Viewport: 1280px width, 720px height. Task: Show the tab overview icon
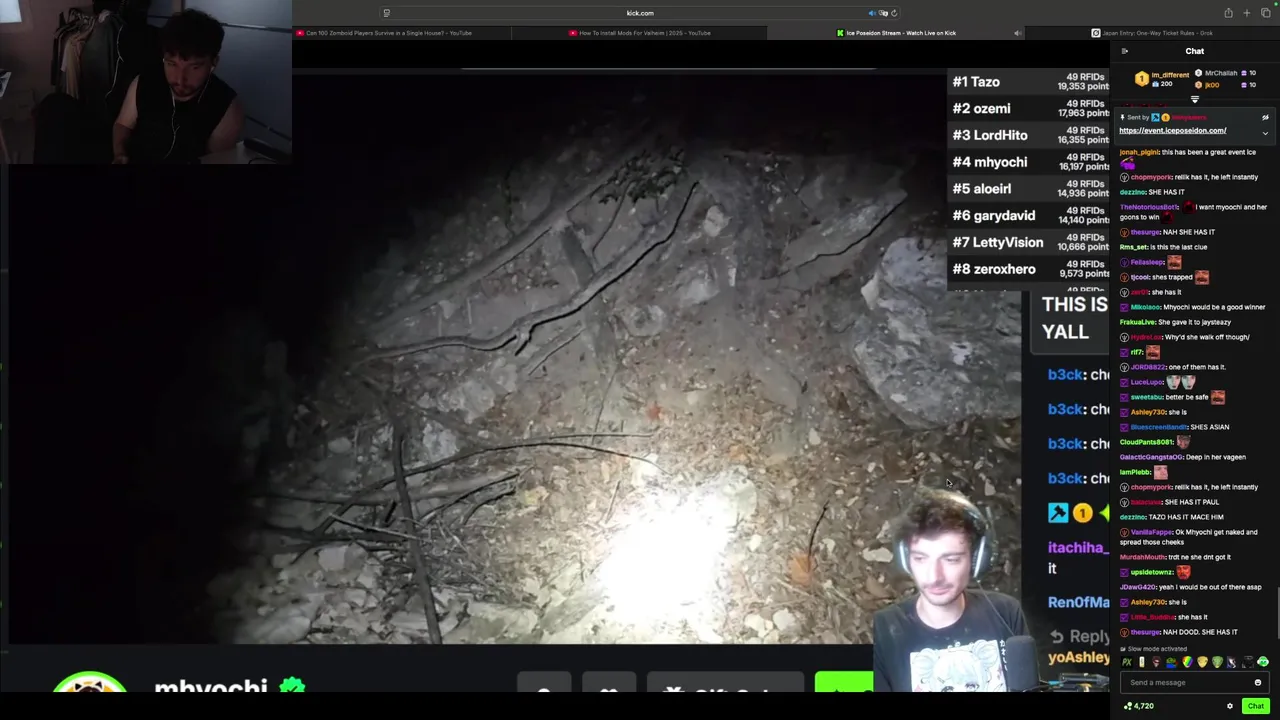point(1266,13)
